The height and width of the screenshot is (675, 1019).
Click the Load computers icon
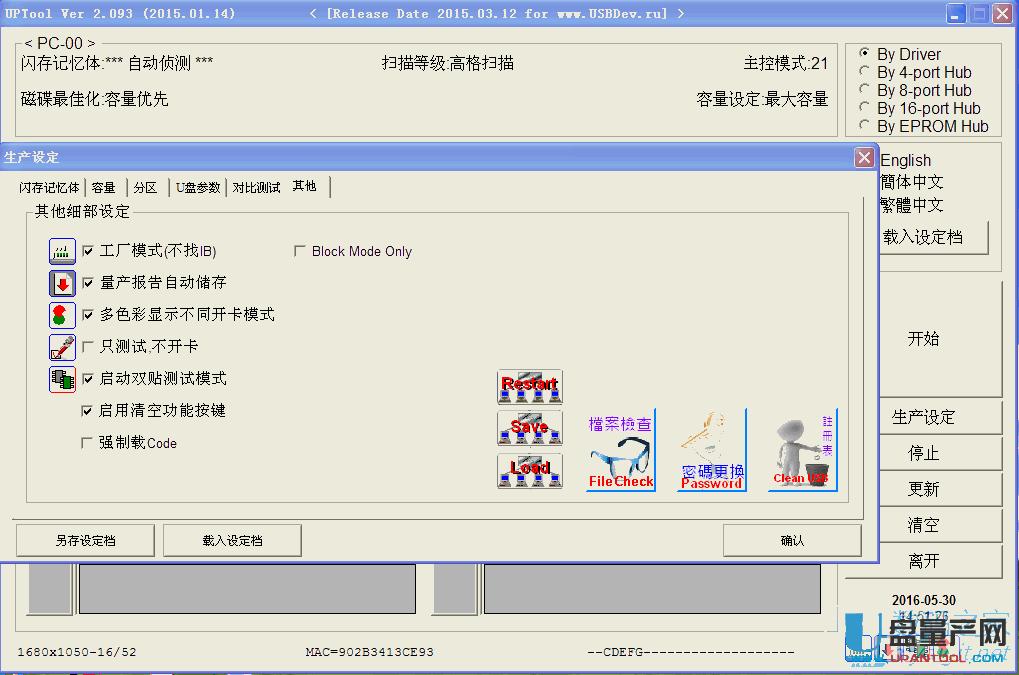coord(528,470)
